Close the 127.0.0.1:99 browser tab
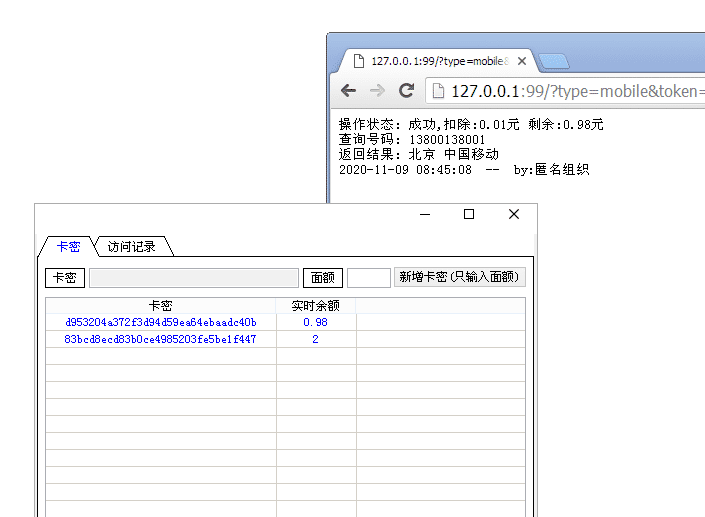The image size is (705, 517). pos(521,61)
